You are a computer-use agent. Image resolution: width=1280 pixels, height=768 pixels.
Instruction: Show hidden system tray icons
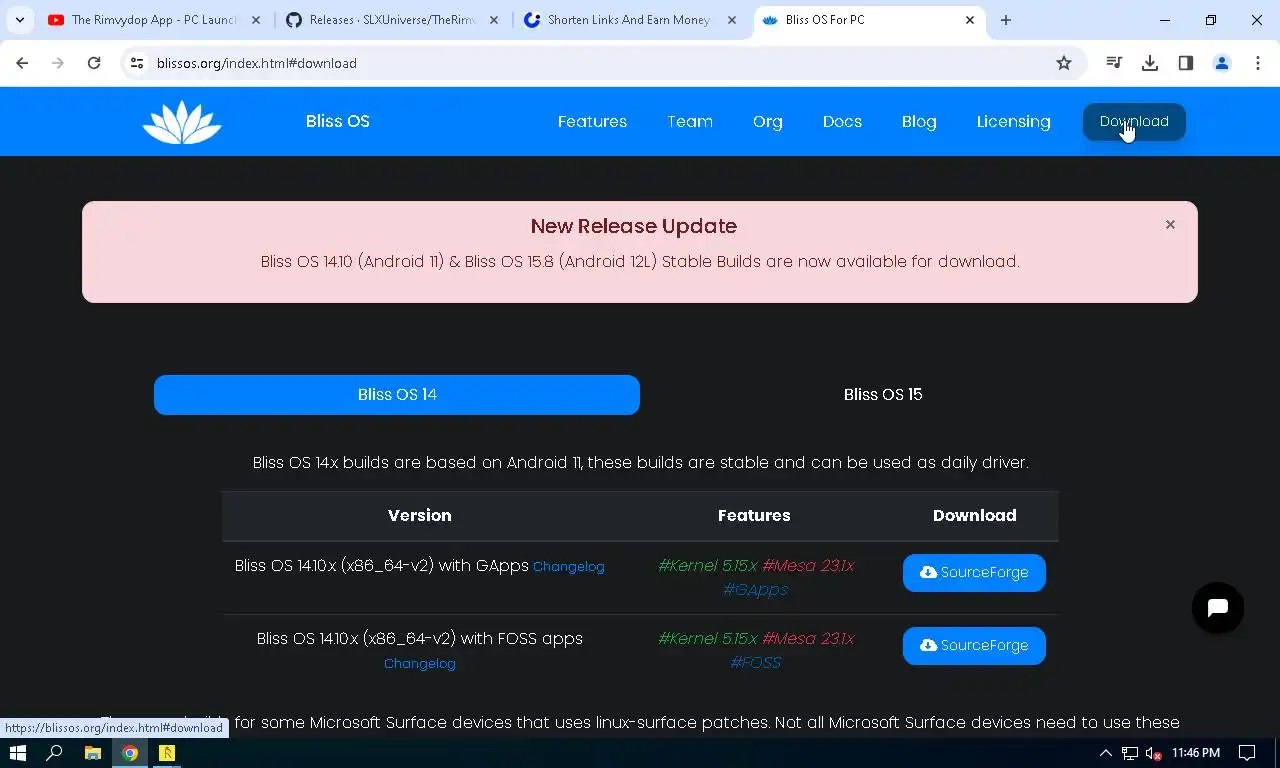tap(1105, 753)
